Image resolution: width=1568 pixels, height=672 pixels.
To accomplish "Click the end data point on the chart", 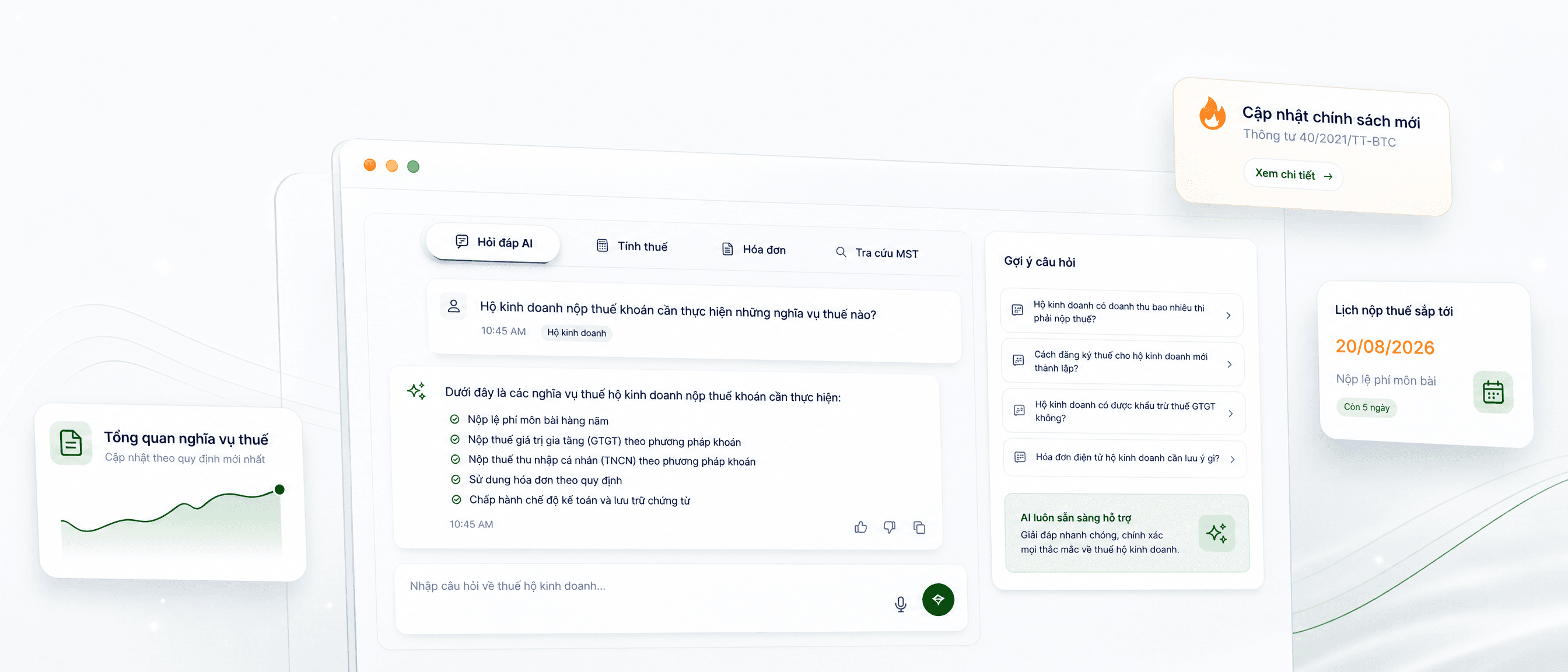I will [x=279, y=489].
